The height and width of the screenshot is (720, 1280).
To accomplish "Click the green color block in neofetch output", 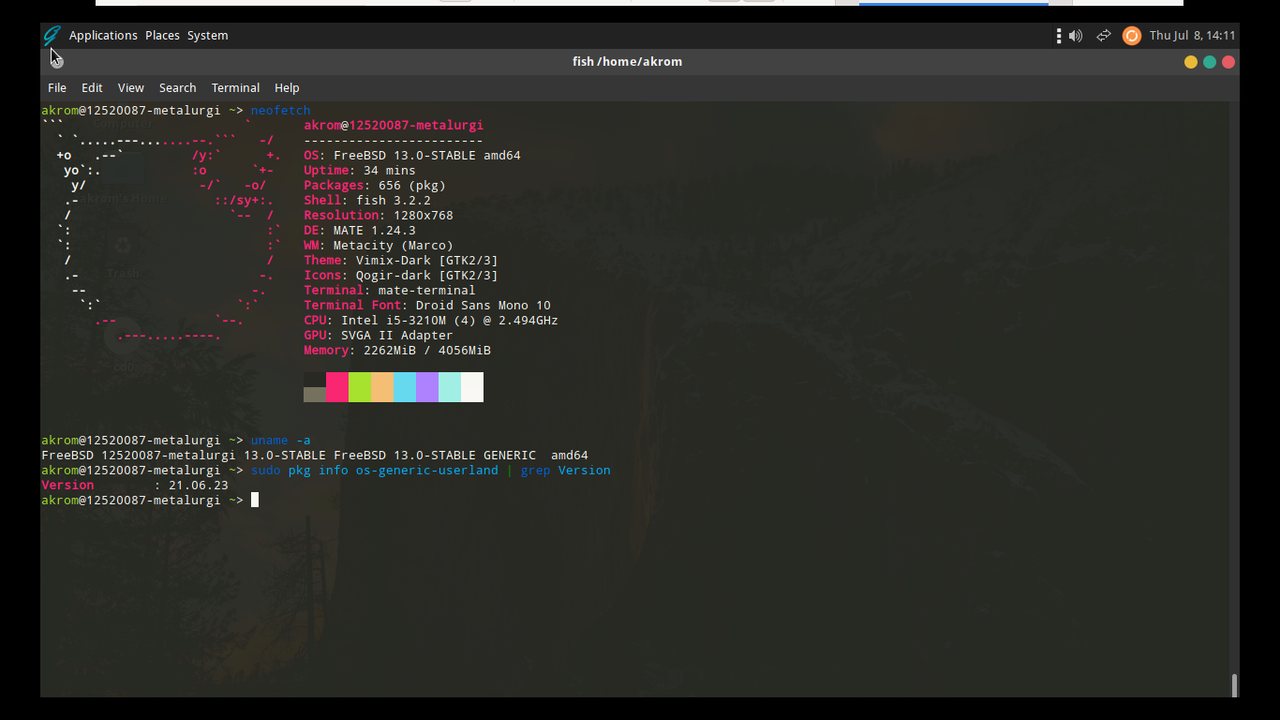I will click(x=360, y=387).
